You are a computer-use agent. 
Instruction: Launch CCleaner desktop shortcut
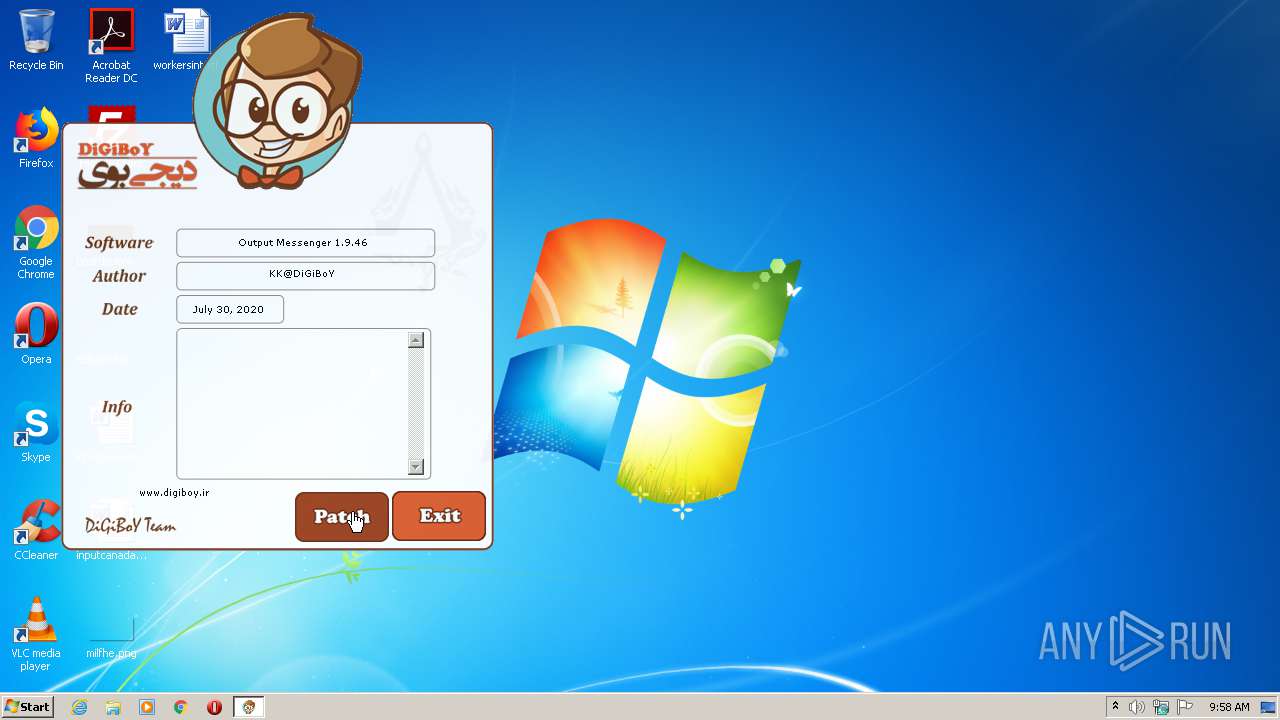(x=36, y=531)
